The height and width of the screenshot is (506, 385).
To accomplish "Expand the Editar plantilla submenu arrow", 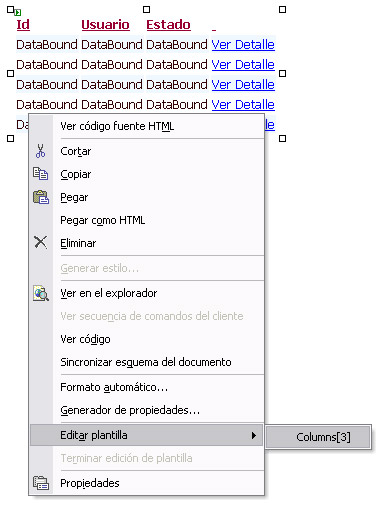I will pos(254,435).
